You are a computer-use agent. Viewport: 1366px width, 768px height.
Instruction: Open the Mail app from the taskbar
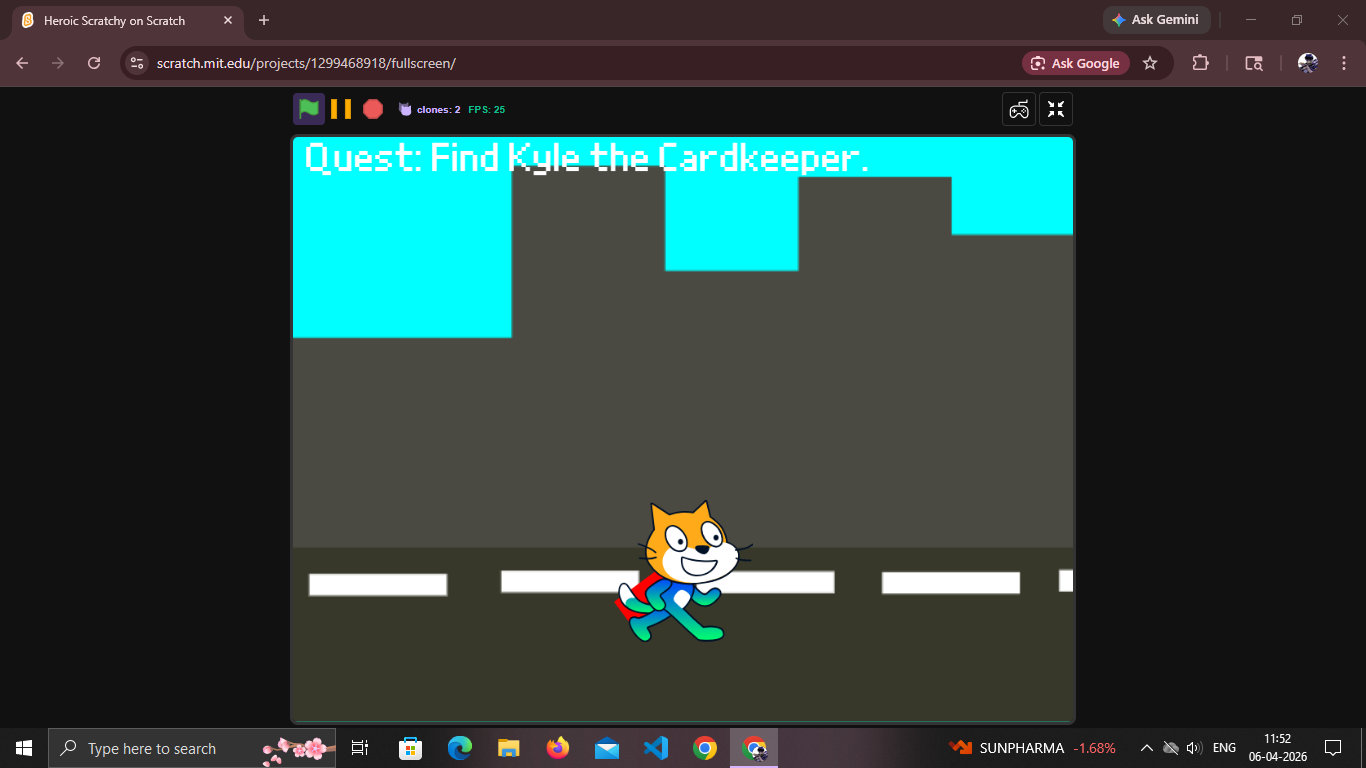[x=607, y=748]
